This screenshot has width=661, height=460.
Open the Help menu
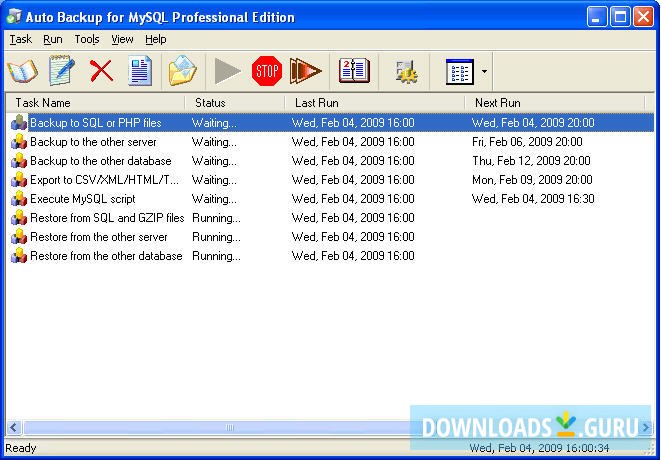156,39
